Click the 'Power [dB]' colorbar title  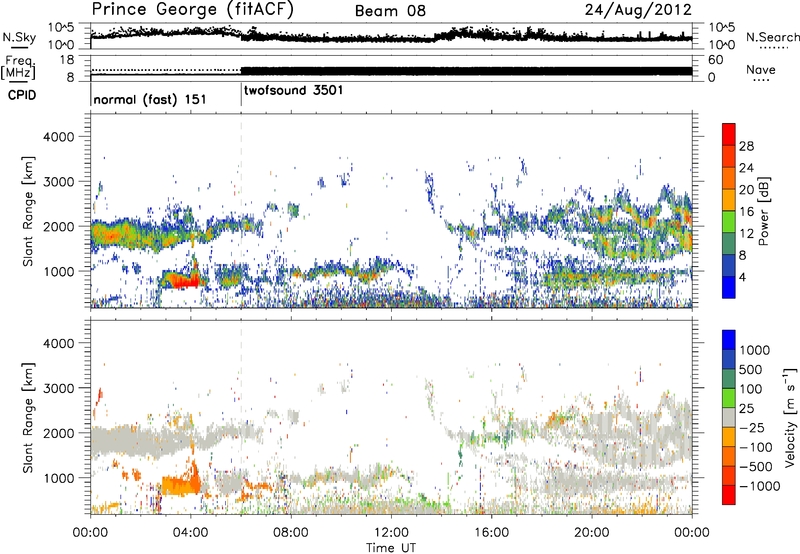[x=764, y=211]
